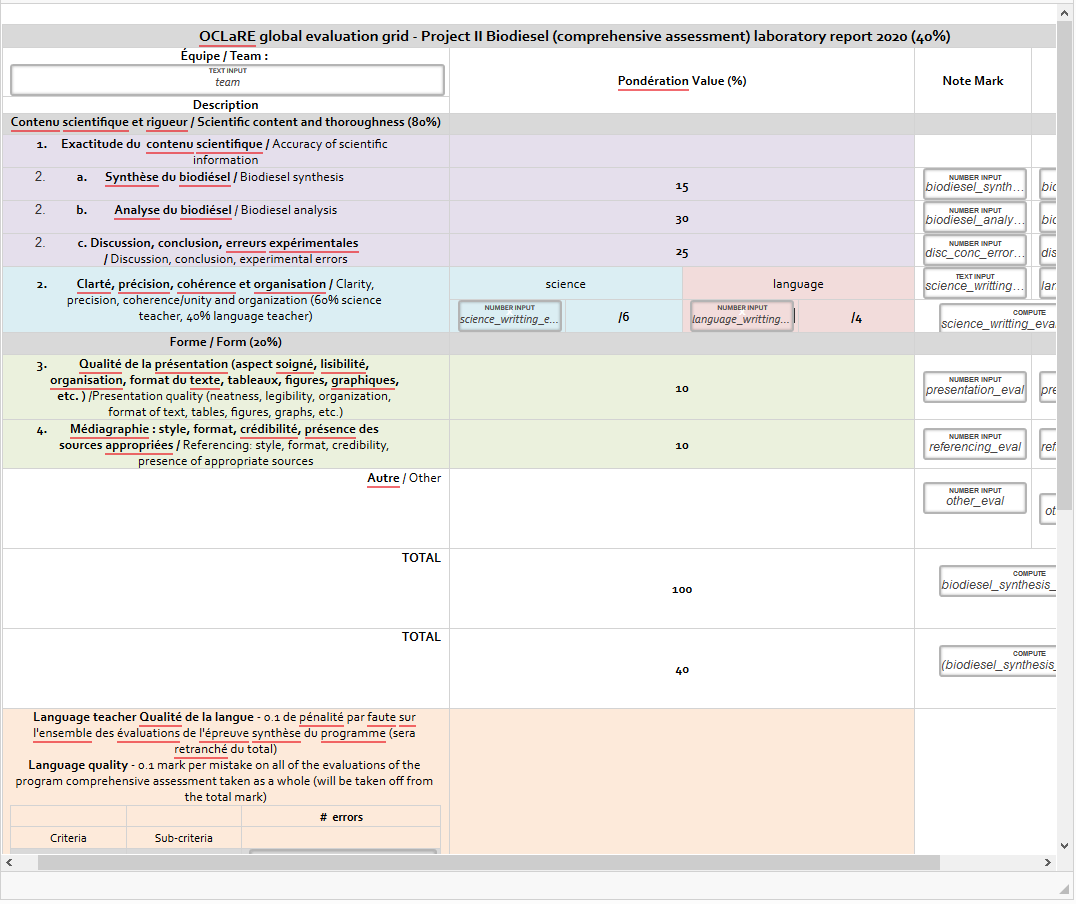Click the 'Pondération Value (%)' header
1076x904 pixels.
pyautogui.click(x=681, y=81)
